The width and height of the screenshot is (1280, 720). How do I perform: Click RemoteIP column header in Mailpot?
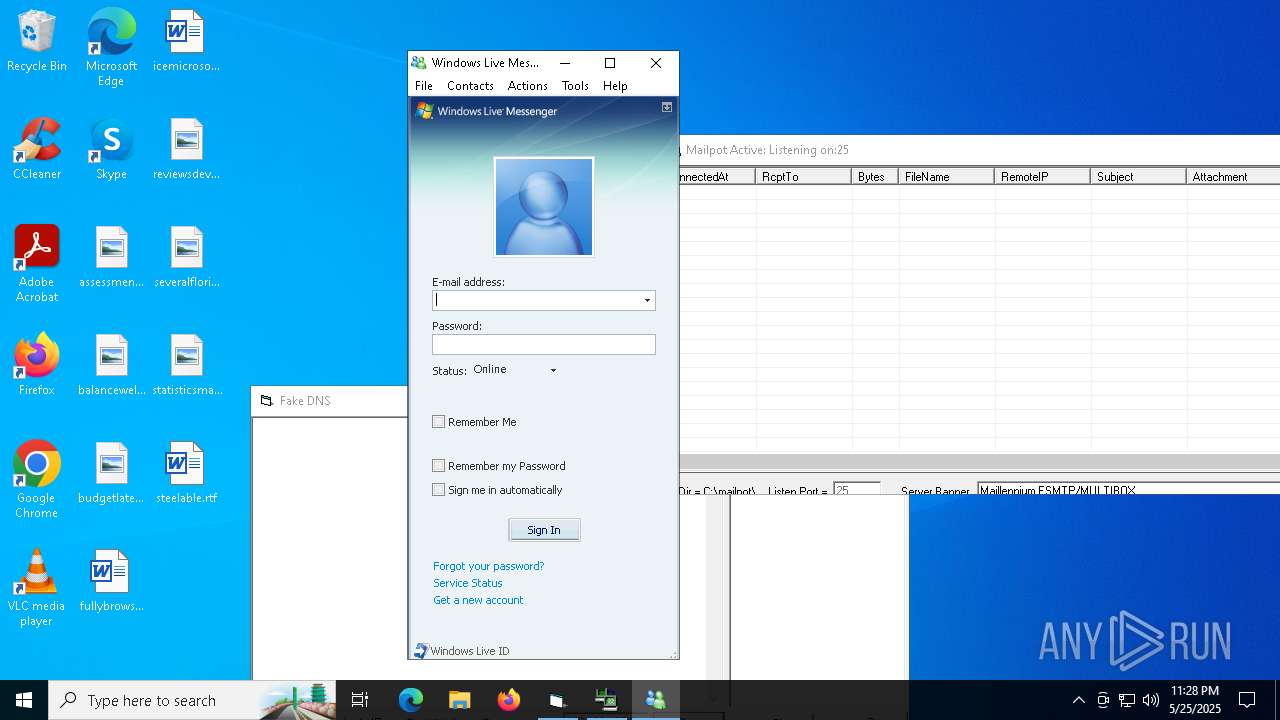click(1042, 177)
